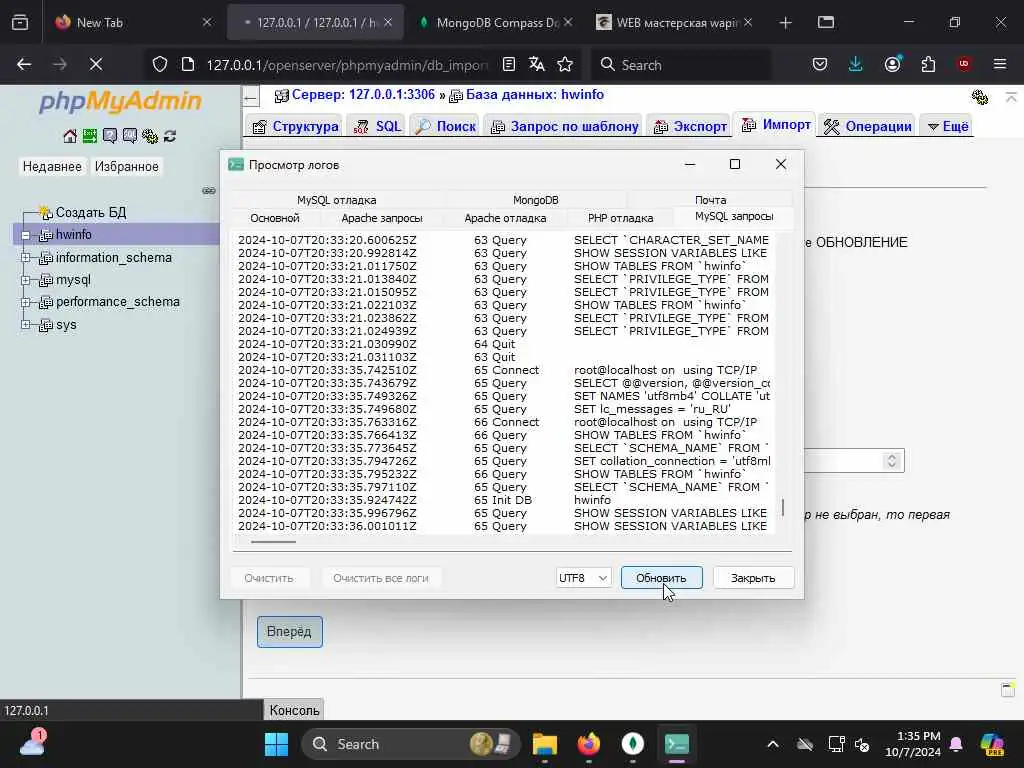
Task: Open Firefox application menu hamburger
Action: (1000, 64)
